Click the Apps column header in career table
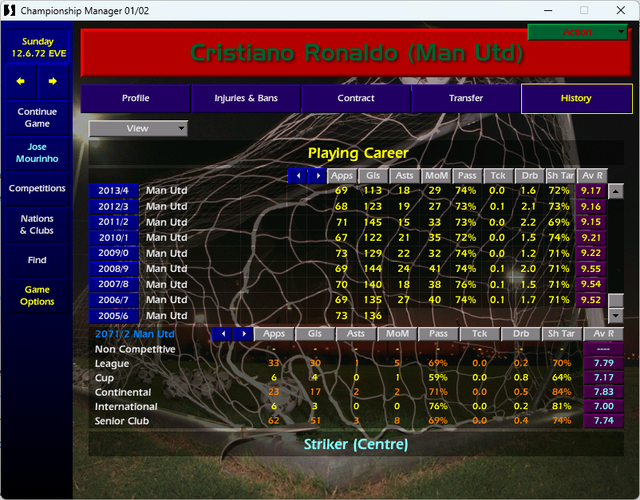640x500 pixels. coord(342,176)
